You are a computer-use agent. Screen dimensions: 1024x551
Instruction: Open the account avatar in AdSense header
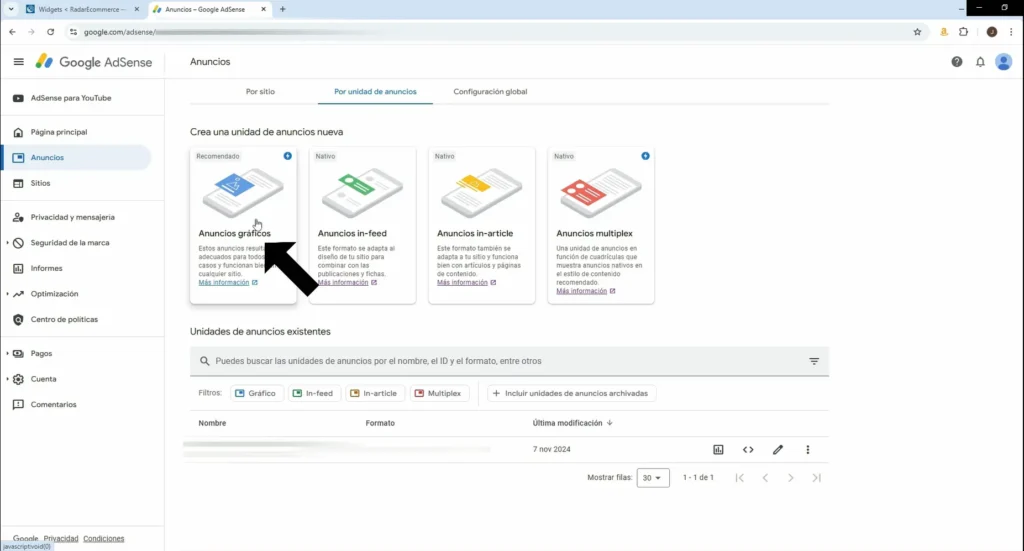point(1004,62)
